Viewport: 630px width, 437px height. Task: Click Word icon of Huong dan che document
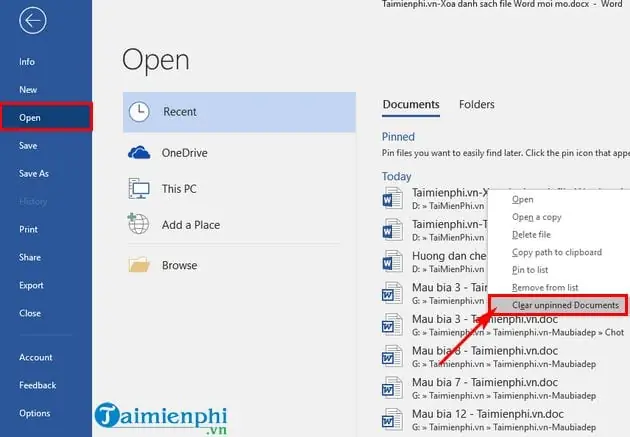[x=392, y=261]
